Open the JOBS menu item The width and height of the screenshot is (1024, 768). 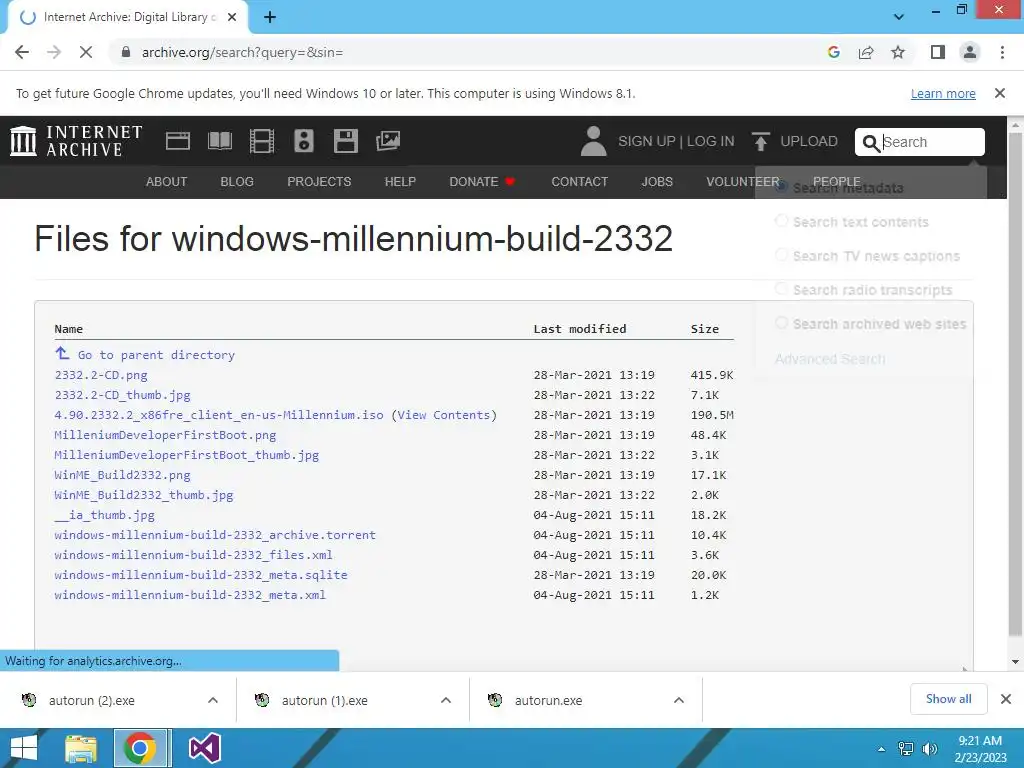[657, 182]
